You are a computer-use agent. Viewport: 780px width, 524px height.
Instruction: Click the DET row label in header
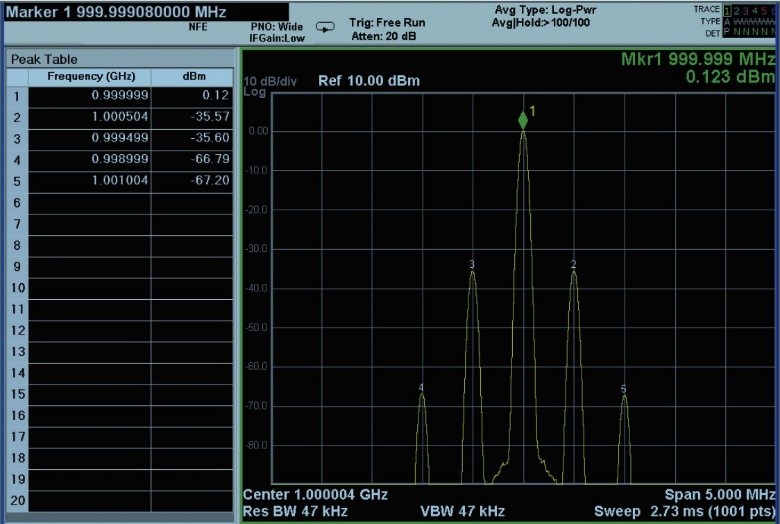coord(712,33)
